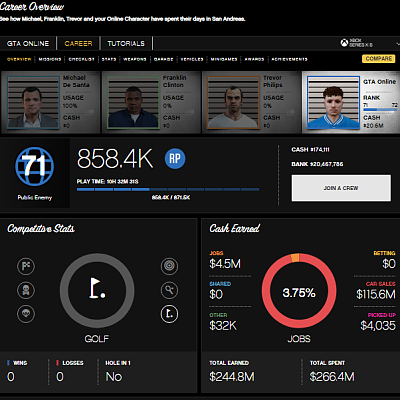Click the RP progress bar
This screenshot has height=400, width=400.
(x=168, y=189)
